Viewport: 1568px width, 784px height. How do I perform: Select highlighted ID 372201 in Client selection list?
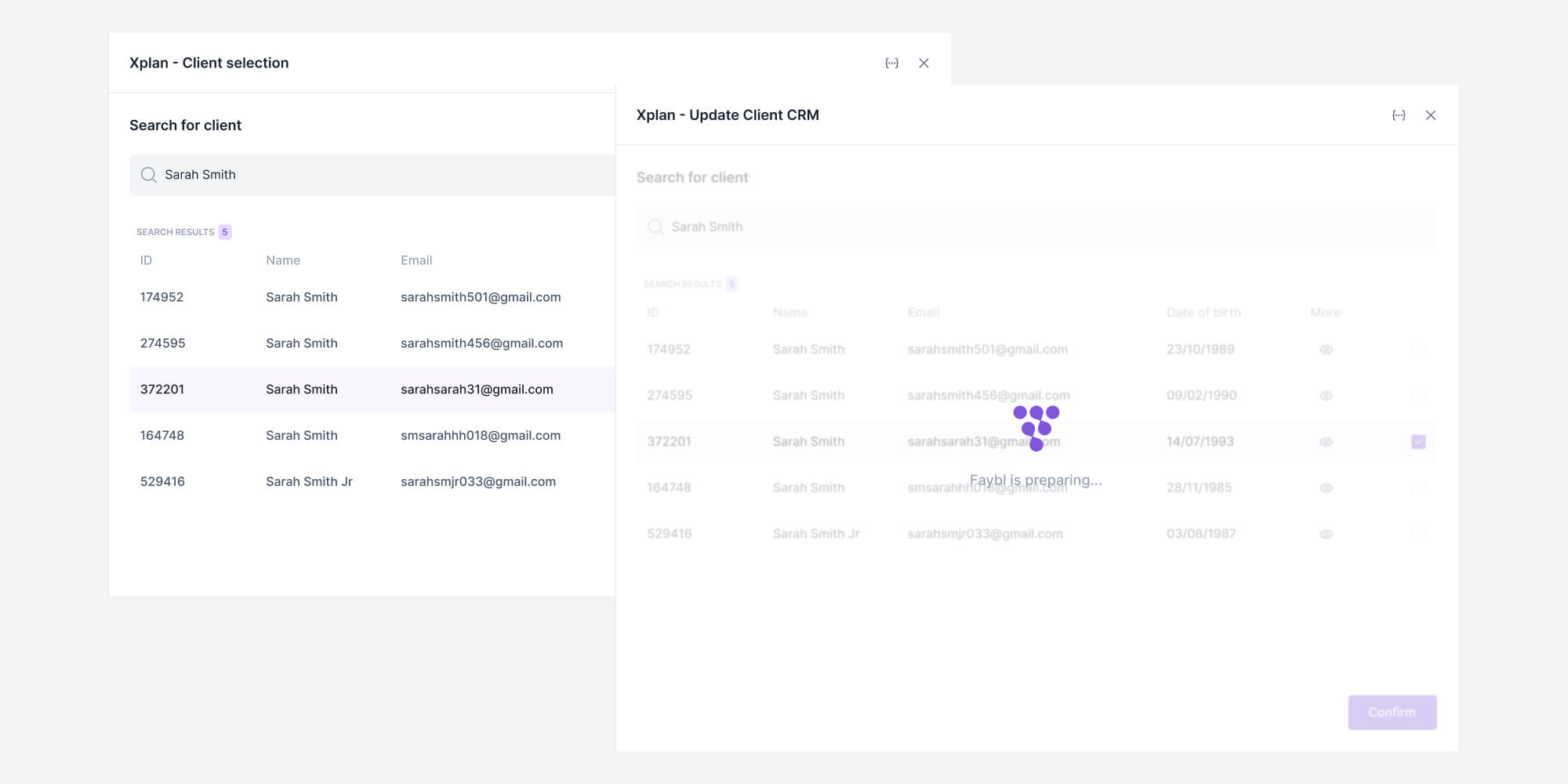tap(162, 390)
